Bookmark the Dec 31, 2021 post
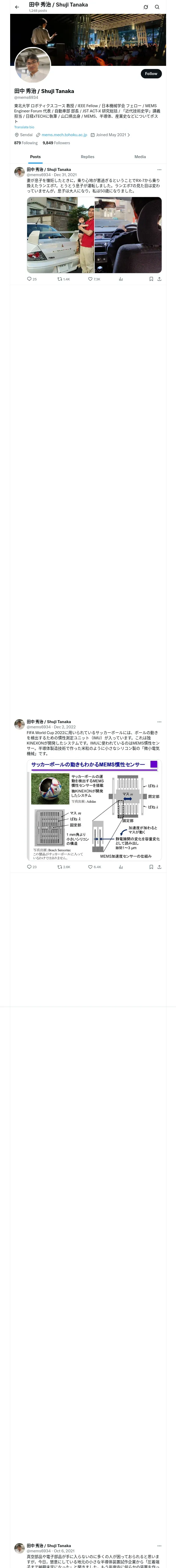This screenshot has width=176, height=1568. (x=151, y=279)
